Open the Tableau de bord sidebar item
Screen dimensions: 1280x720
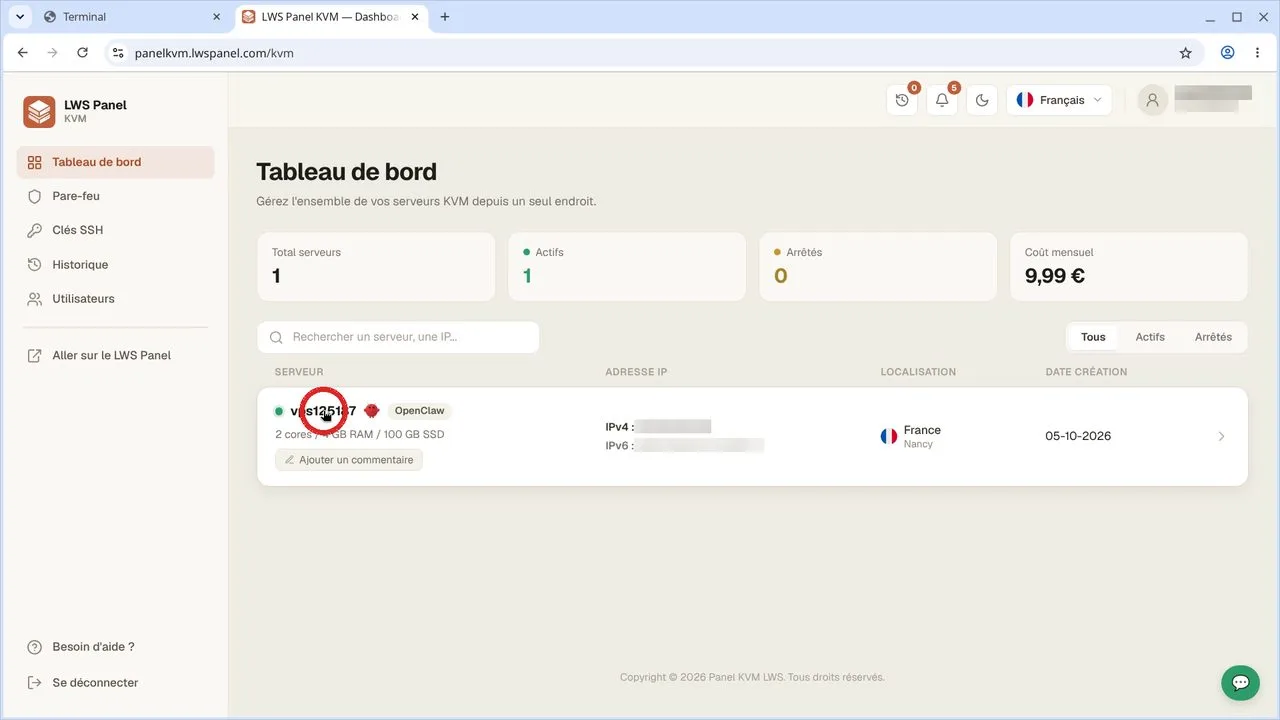click(115, 162)
